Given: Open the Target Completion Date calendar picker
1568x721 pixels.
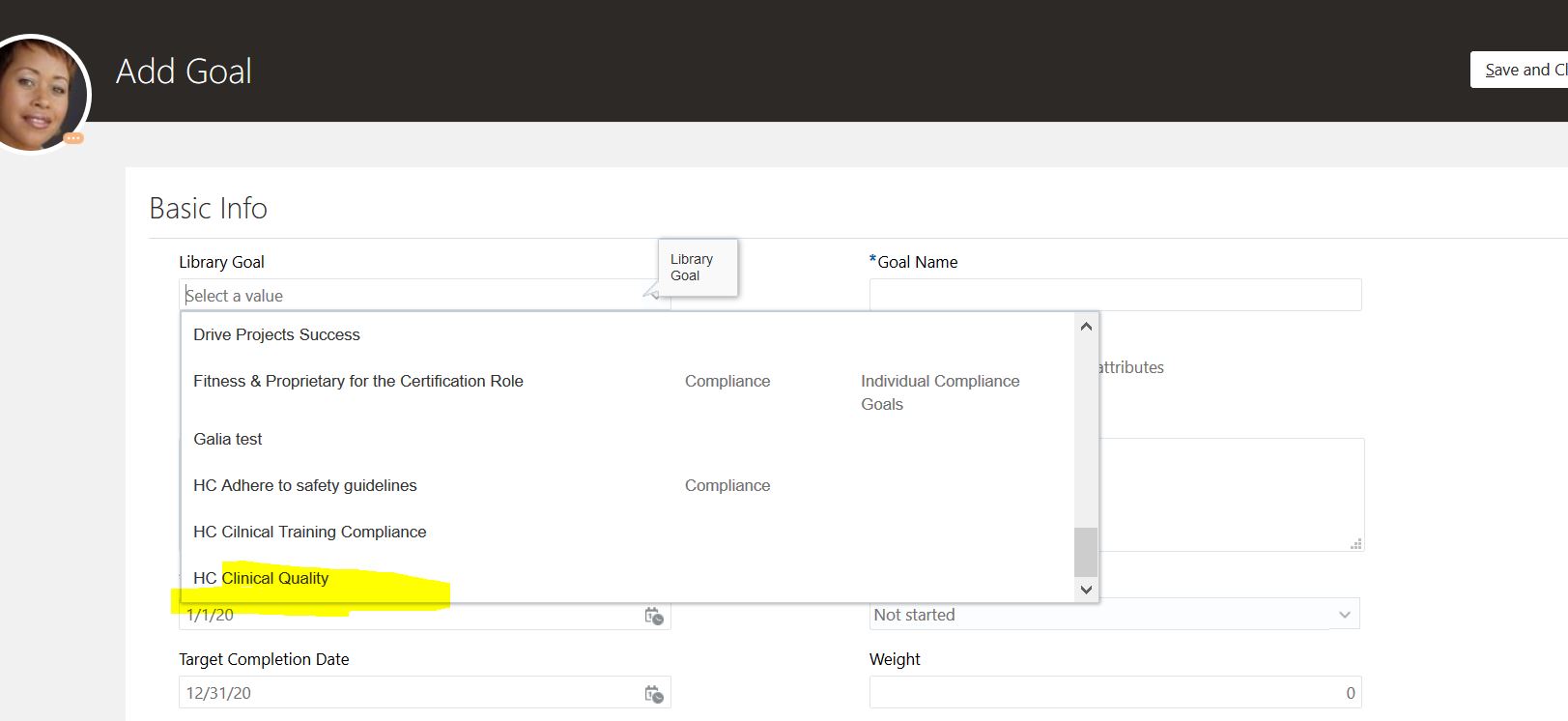Looking at the screenshot, I should (654, 694).
